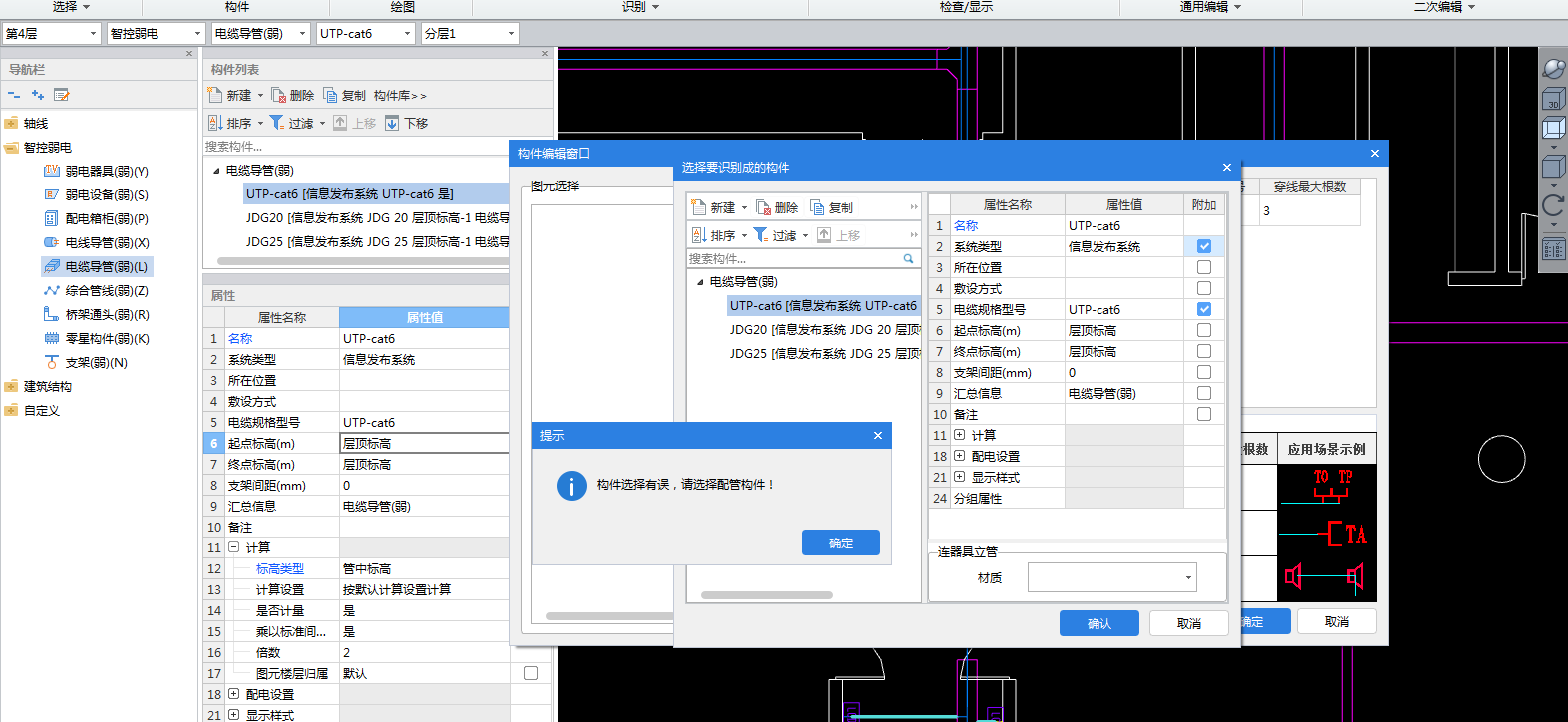This screenshot has width=1568, height=722.
Task: Check the 备注 附加 checkbox
Action: 1204,414
